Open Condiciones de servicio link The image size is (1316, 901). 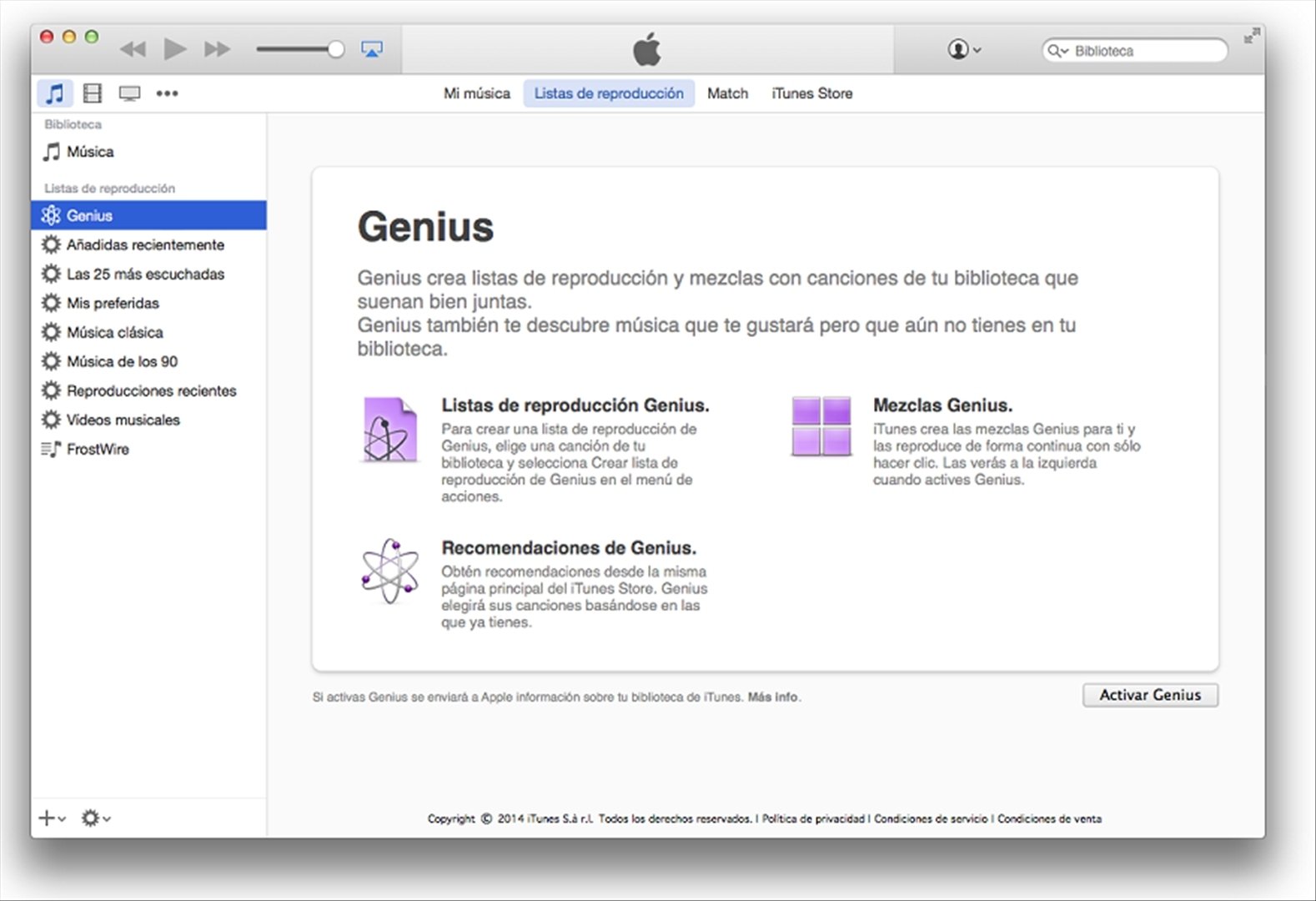[931, 819]
